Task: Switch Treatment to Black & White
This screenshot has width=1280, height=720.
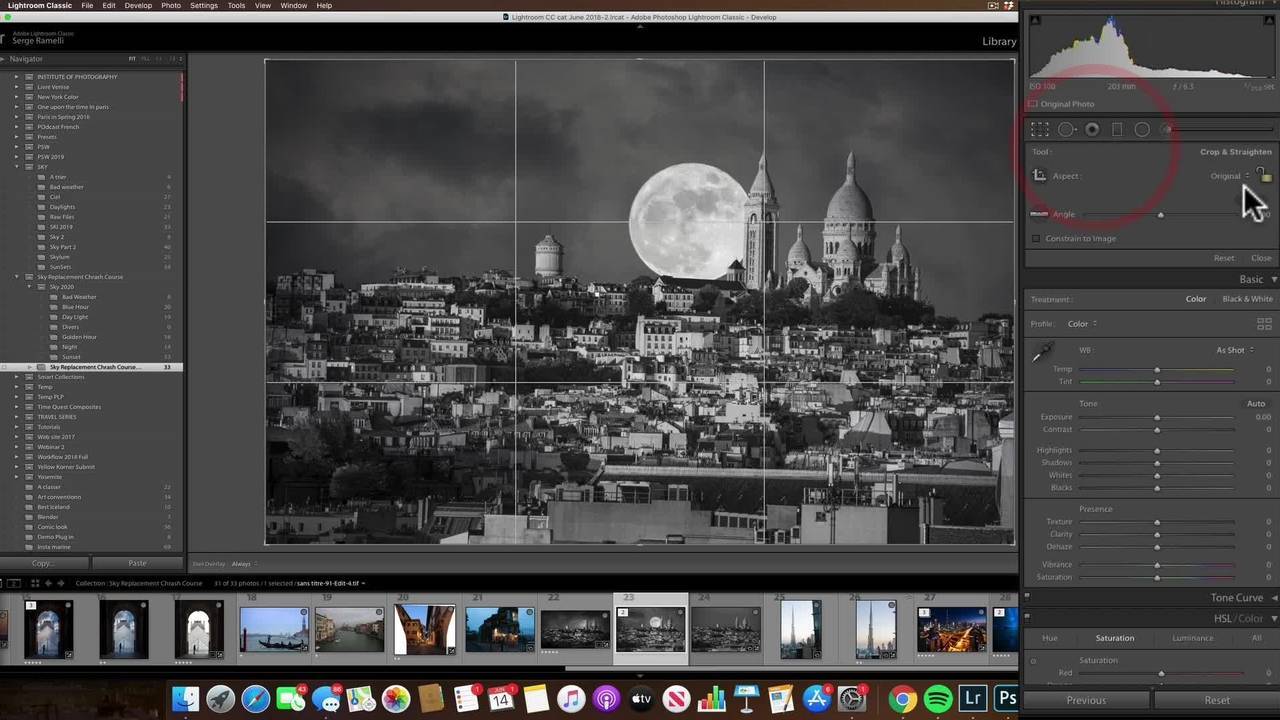Action: tap(1247, 299)
